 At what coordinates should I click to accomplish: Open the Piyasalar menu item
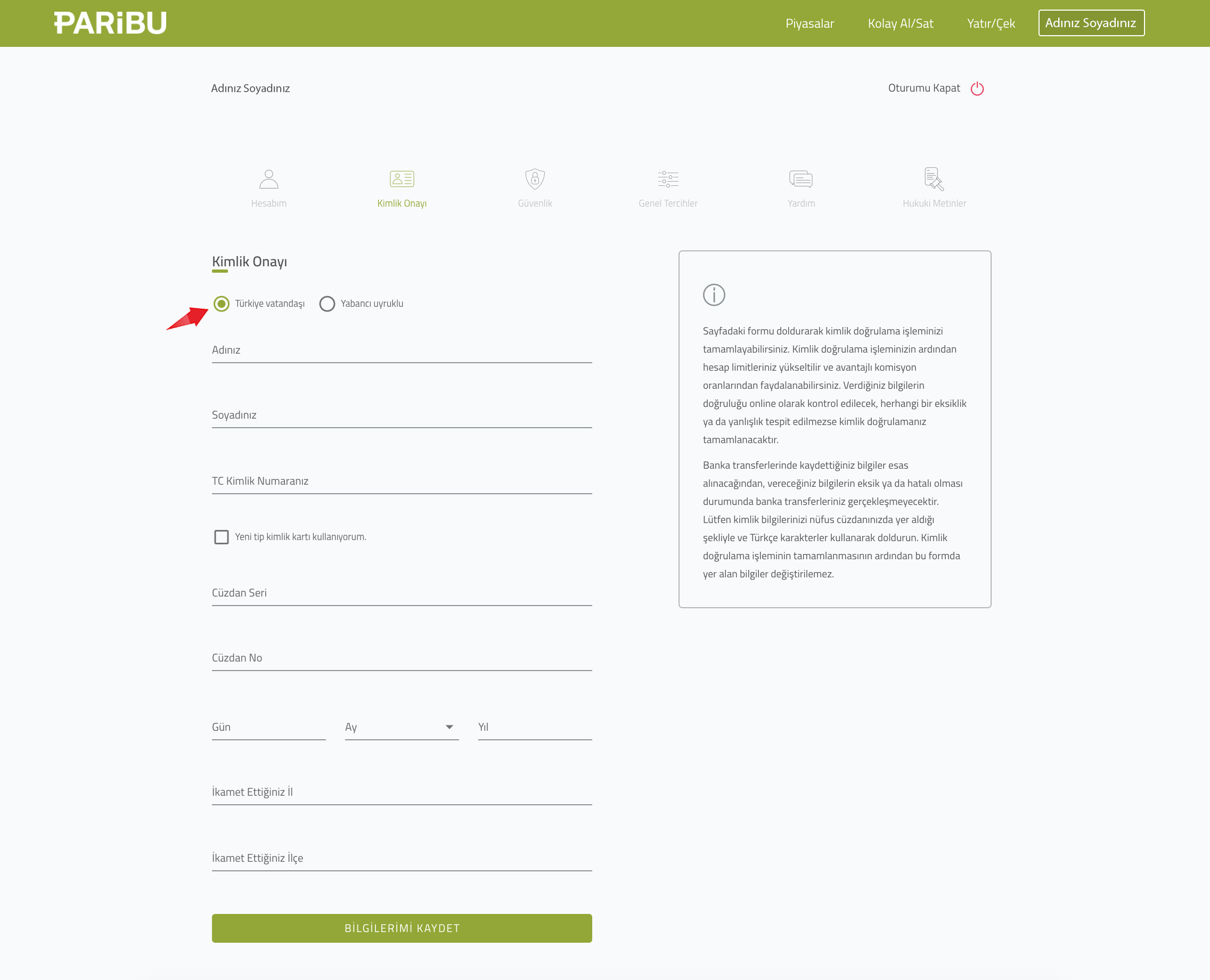click(x=810, y=24)
